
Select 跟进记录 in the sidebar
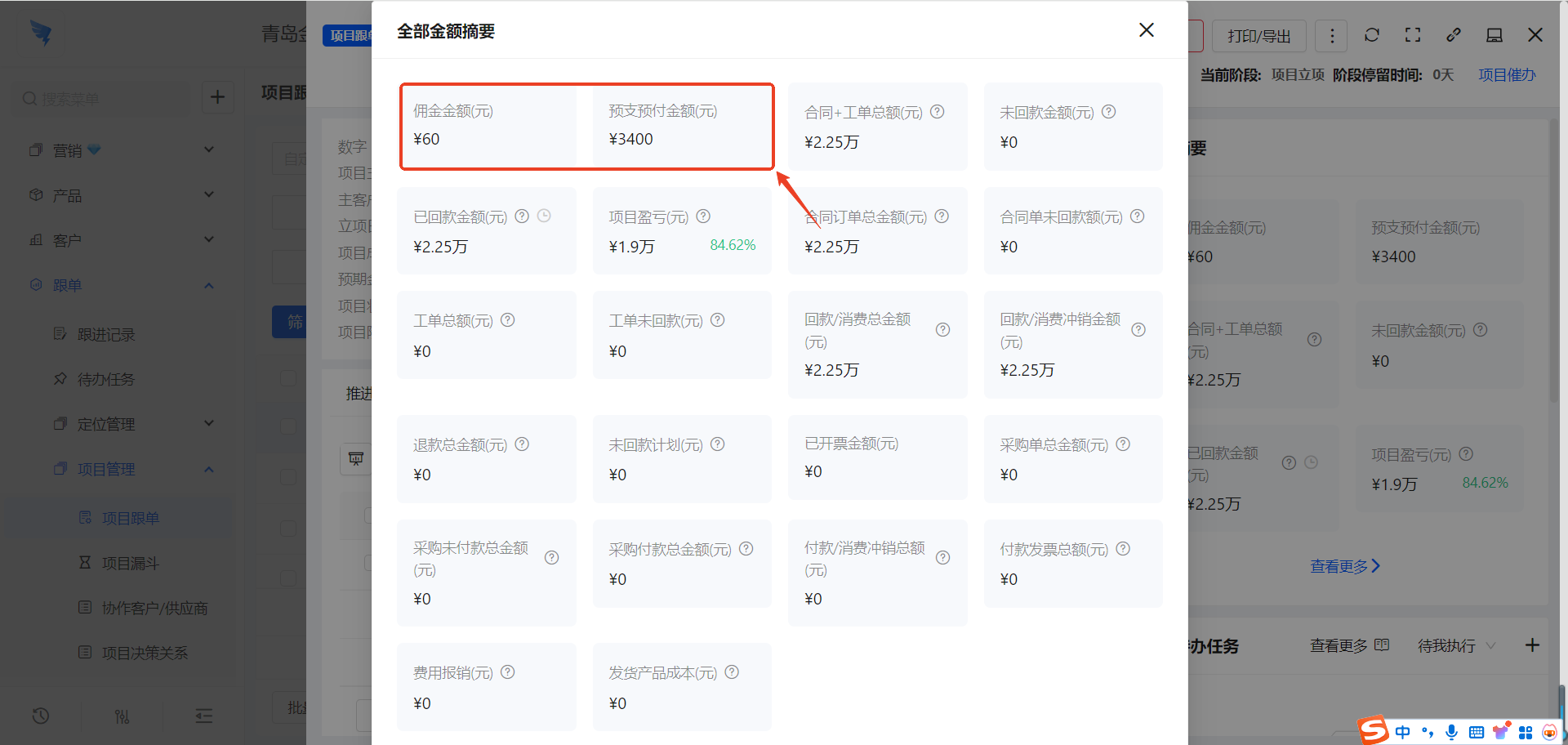click(x=106, y=335)
